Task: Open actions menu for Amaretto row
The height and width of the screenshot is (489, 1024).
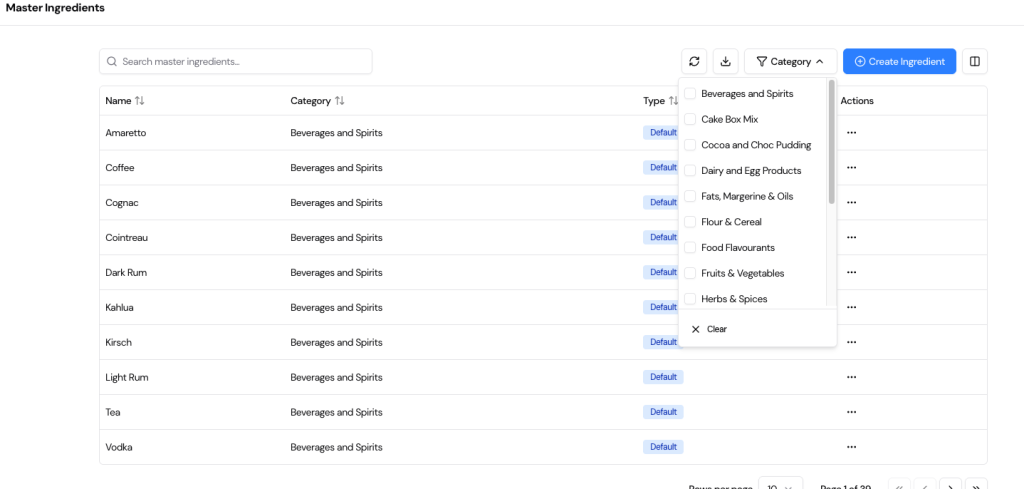Action: 851,133
